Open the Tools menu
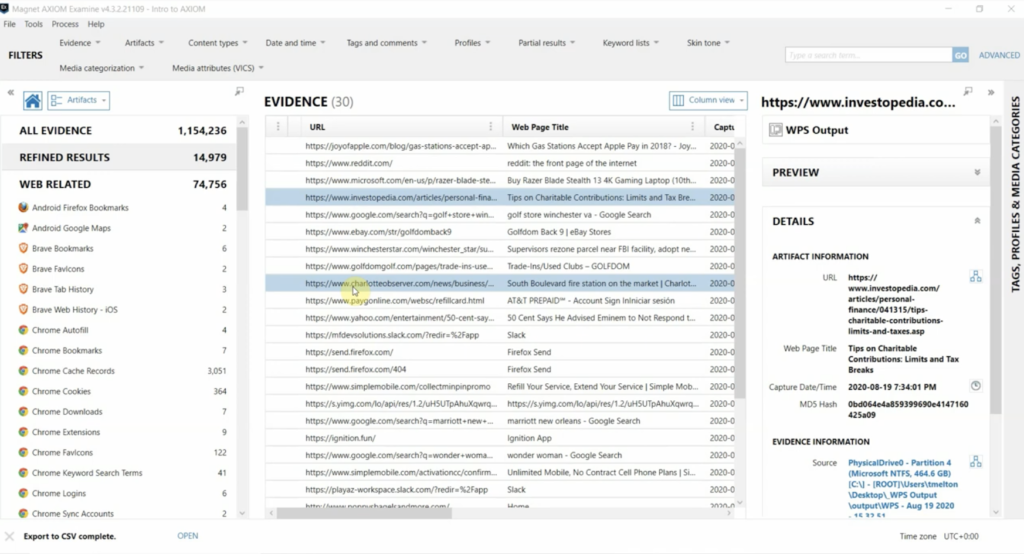 pos(33,24)
